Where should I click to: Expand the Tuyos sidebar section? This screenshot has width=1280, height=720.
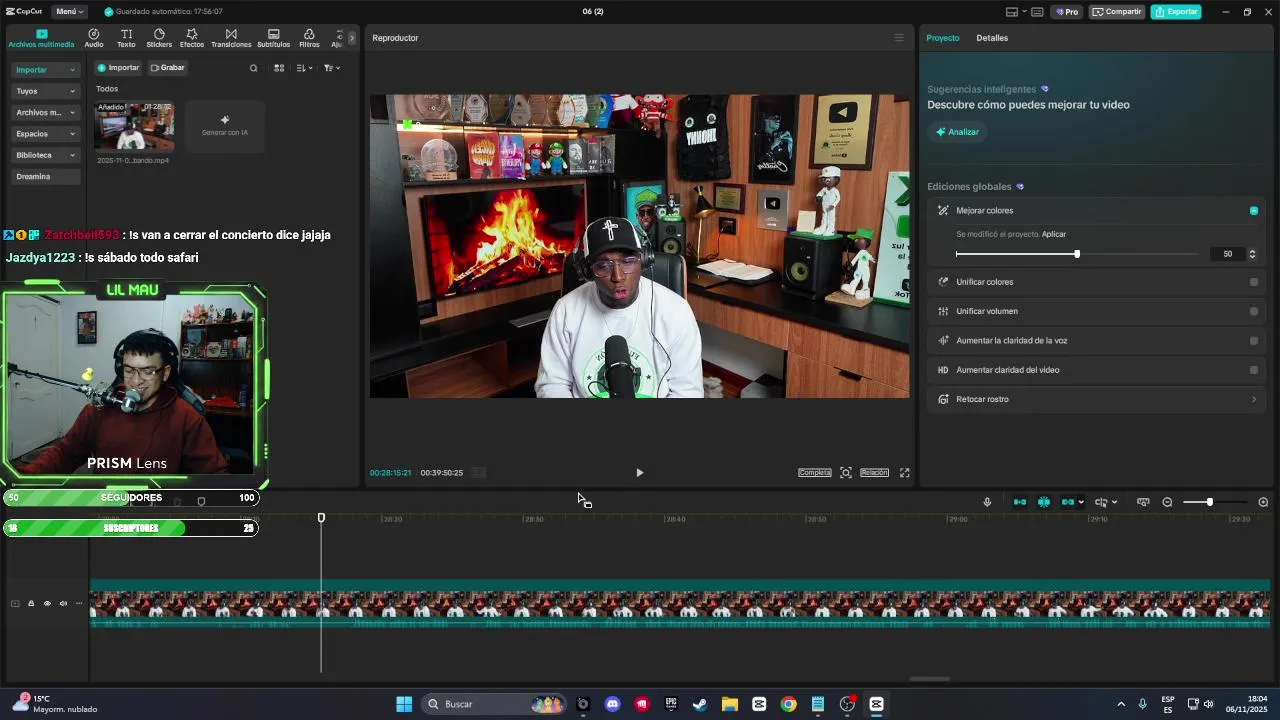[x=45, y=91]
